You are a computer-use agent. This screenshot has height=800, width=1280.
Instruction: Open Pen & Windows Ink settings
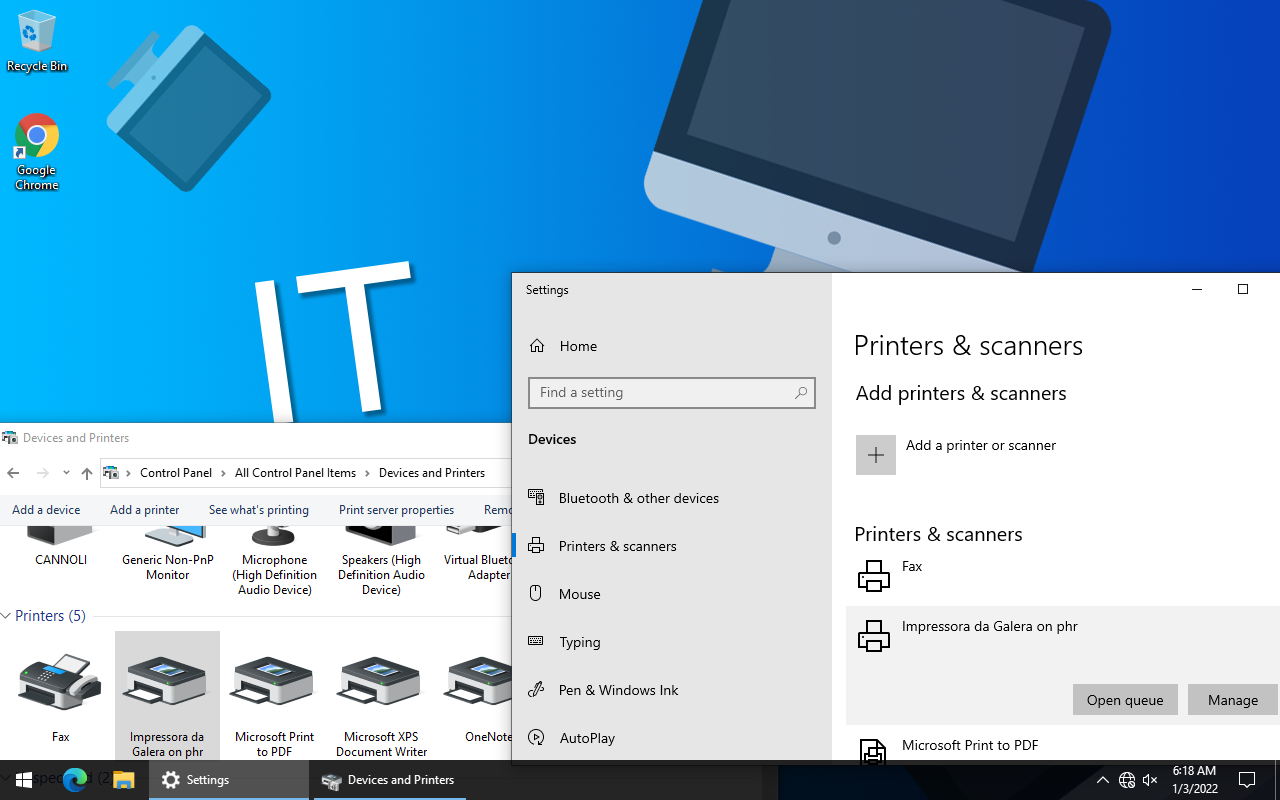[618, 690]
